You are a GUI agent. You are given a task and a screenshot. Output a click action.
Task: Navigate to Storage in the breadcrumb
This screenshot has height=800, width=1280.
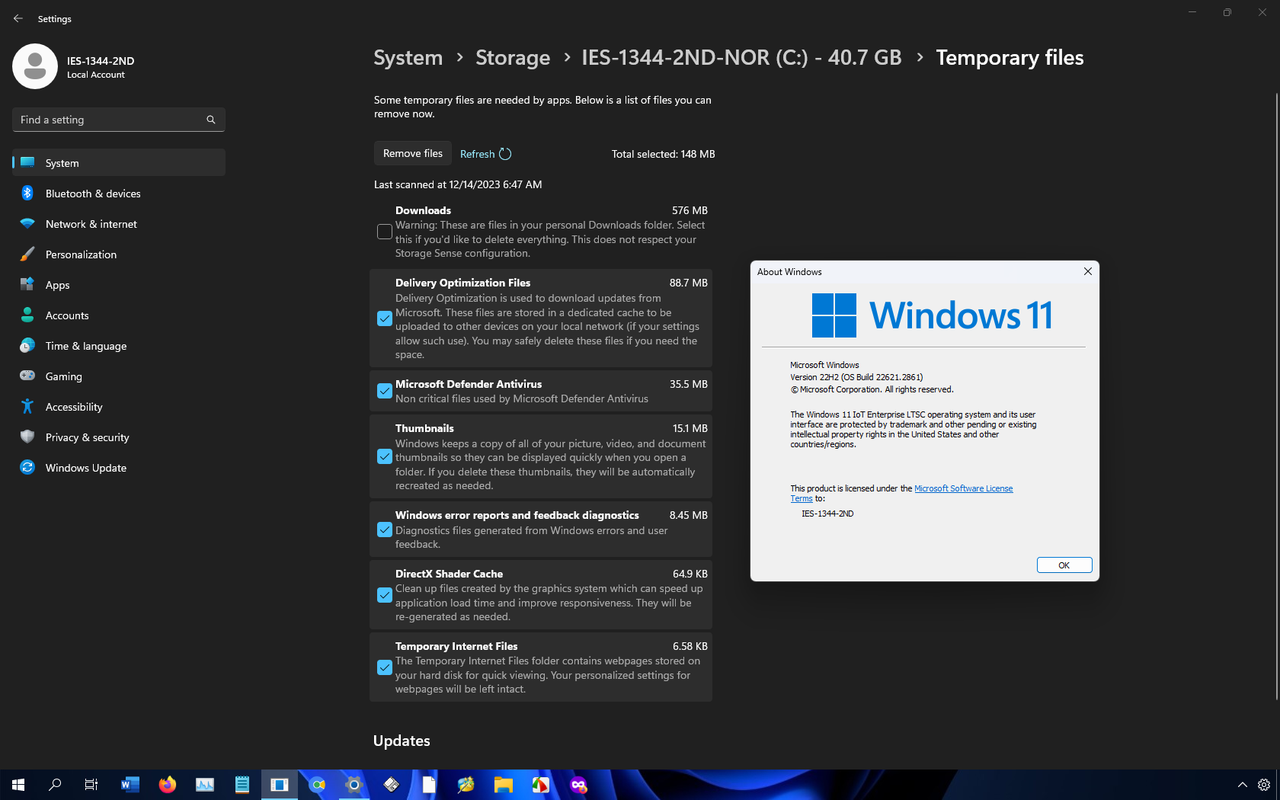[x=513, y=58]
